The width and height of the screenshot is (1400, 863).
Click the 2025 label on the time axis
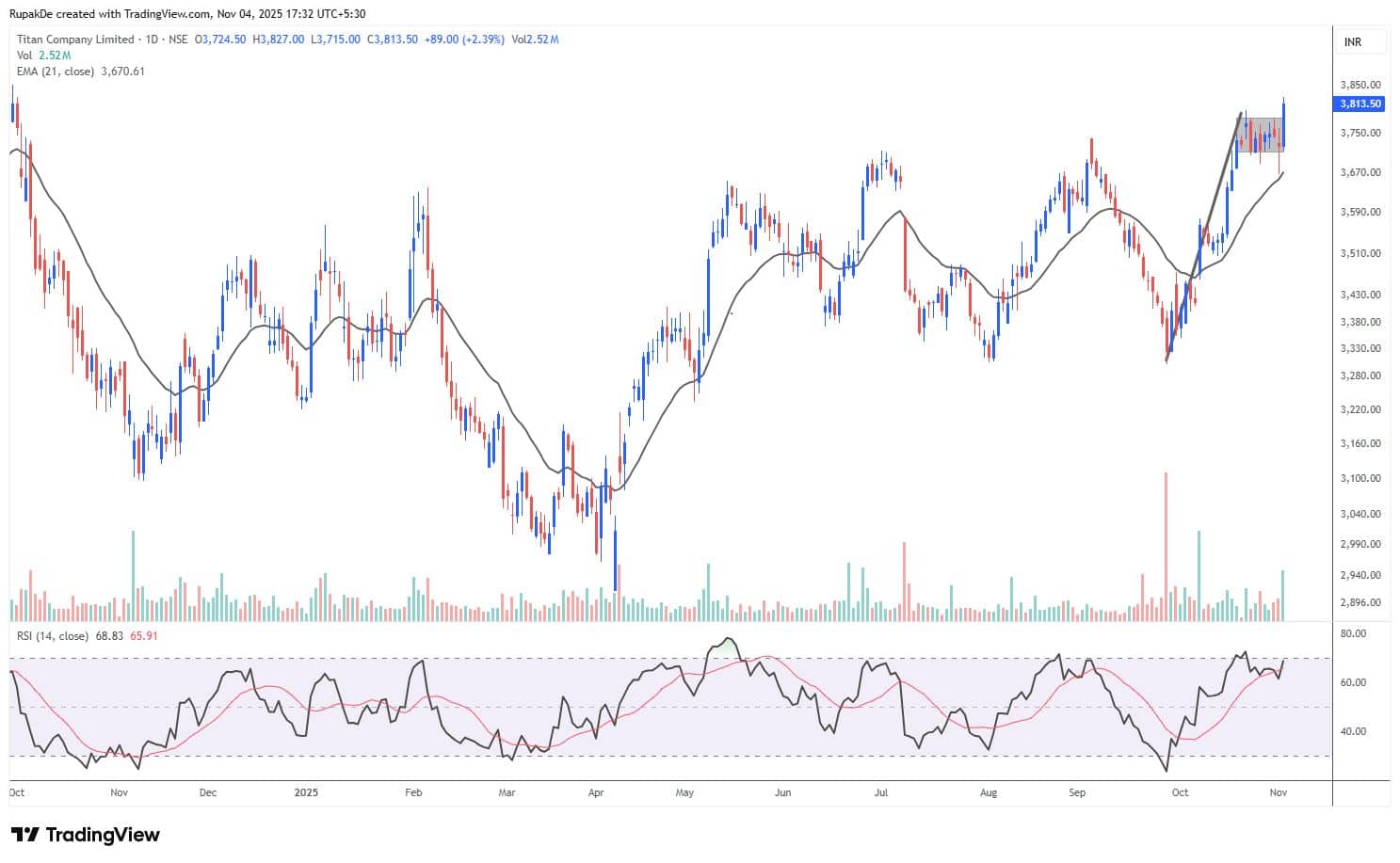306,792
